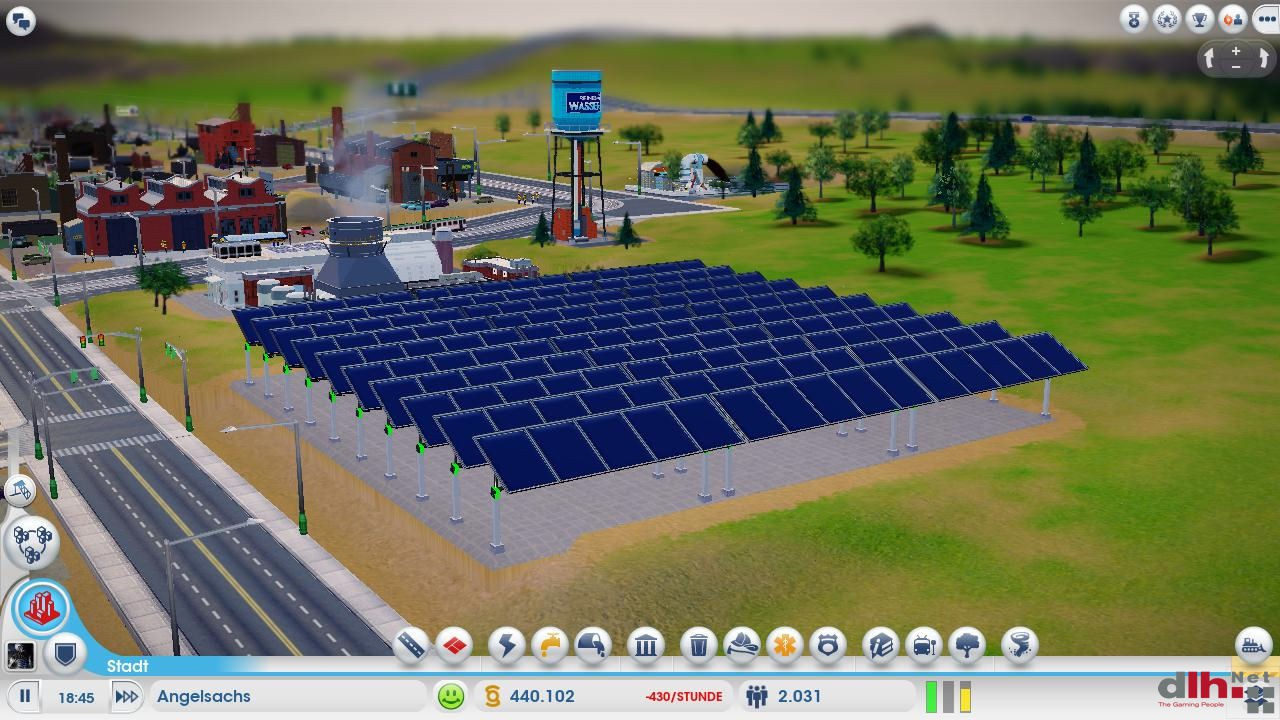Rotate camera right with curved arrow

[x=1263, y=59]
